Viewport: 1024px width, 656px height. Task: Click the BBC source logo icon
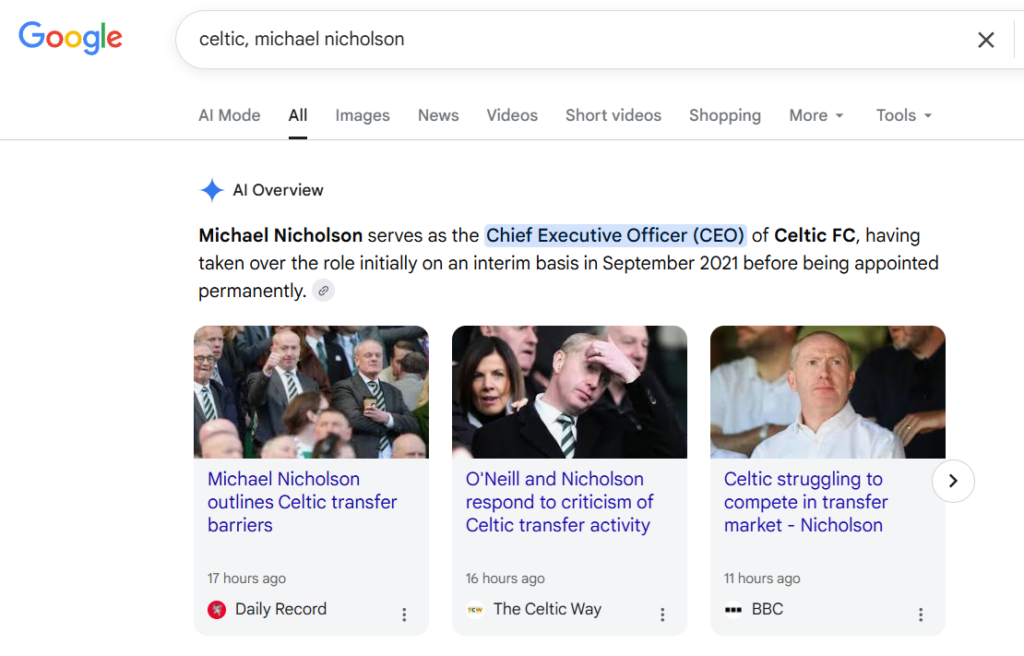coord(733,610)
